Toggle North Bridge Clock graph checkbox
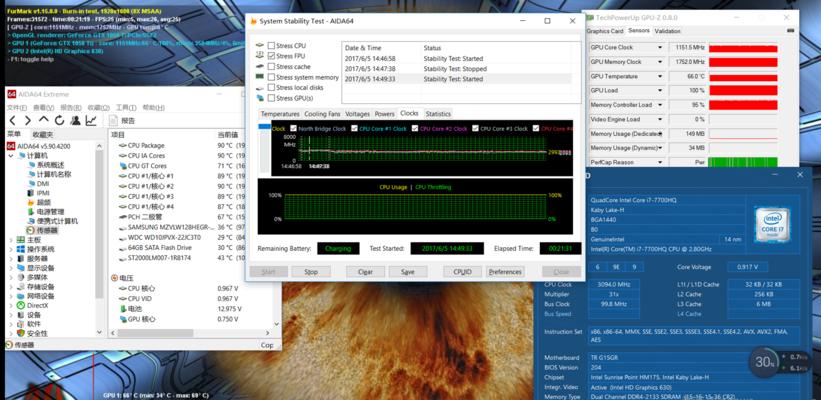The image size is (821, 400). [293, 128]
